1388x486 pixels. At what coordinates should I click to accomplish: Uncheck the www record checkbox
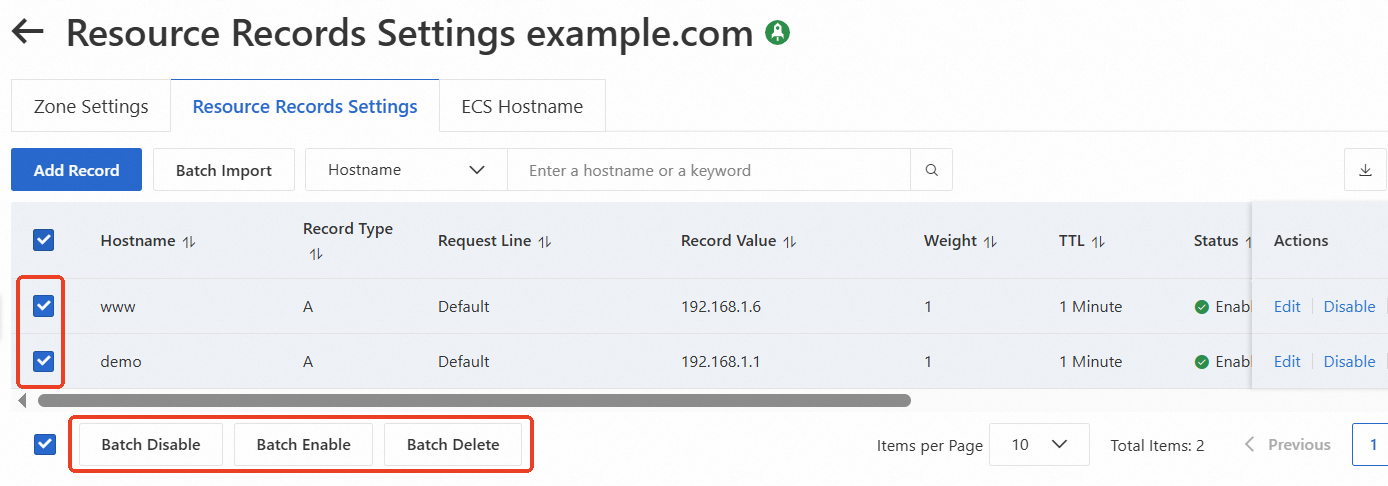(44, 306)
